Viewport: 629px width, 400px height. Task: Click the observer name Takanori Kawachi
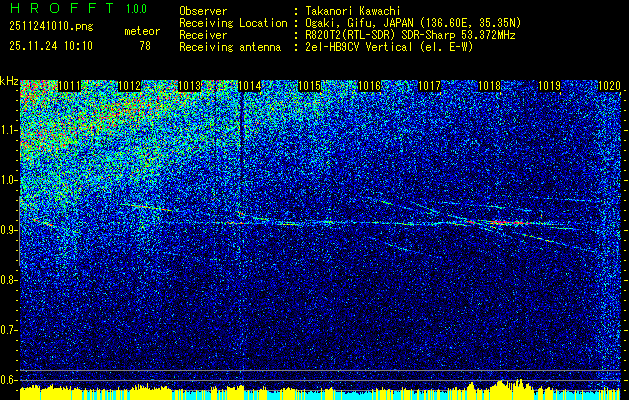[x=353, y=11]
